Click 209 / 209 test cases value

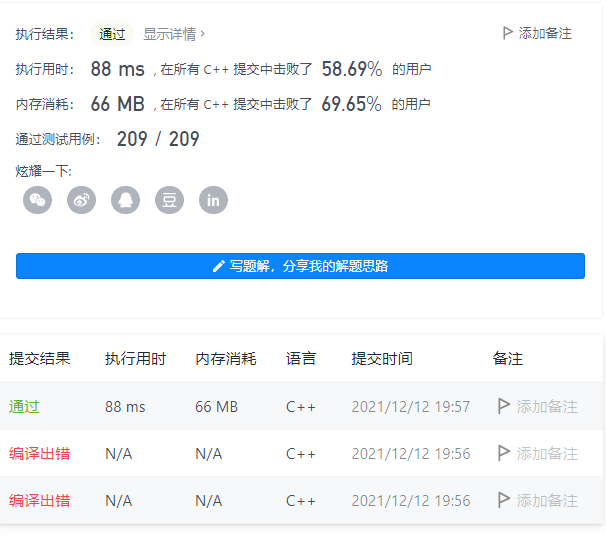[x=158, y=139]
